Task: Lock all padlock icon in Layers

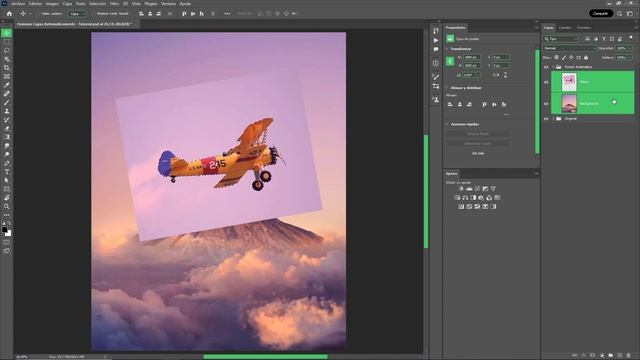Action: coord(586,58)
